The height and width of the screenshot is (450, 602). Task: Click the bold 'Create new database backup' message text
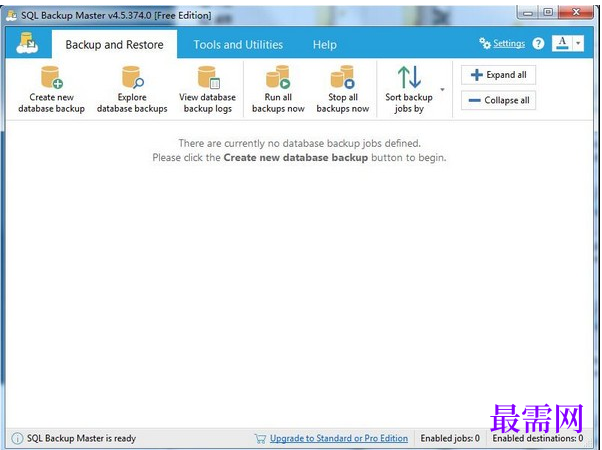296,157
